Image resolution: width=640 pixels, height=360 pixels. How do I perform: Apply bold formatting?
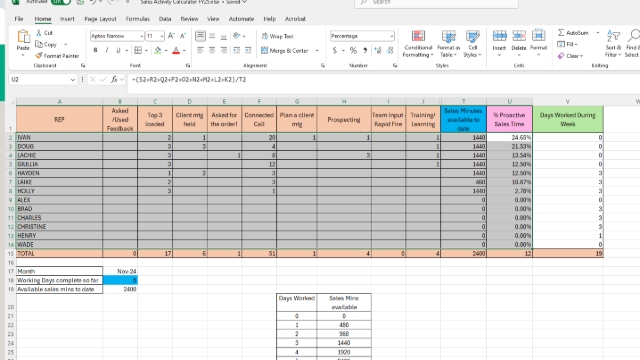(96, 50)
